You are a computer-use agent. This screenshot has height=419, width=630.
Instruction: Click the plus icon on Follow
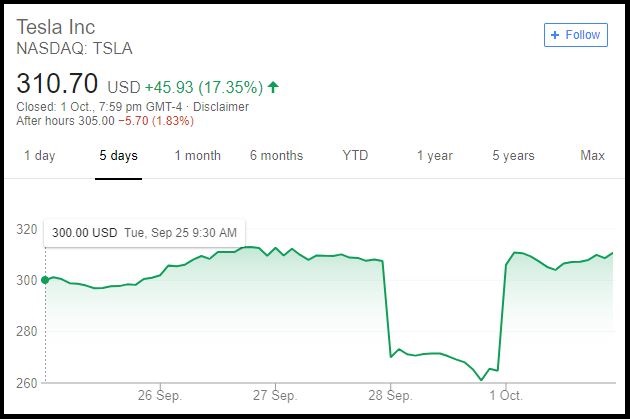[x=555, y=35]
